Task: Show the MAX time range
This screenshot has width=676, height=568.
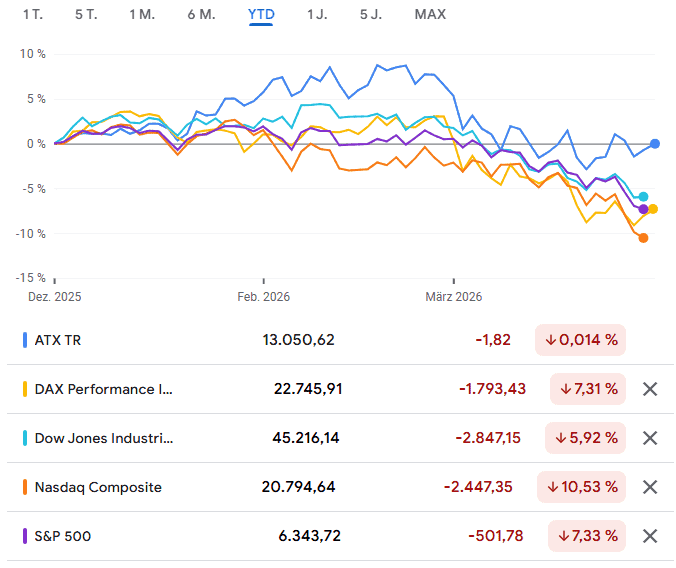Action: pyautogui.click(x=430, y=14)
